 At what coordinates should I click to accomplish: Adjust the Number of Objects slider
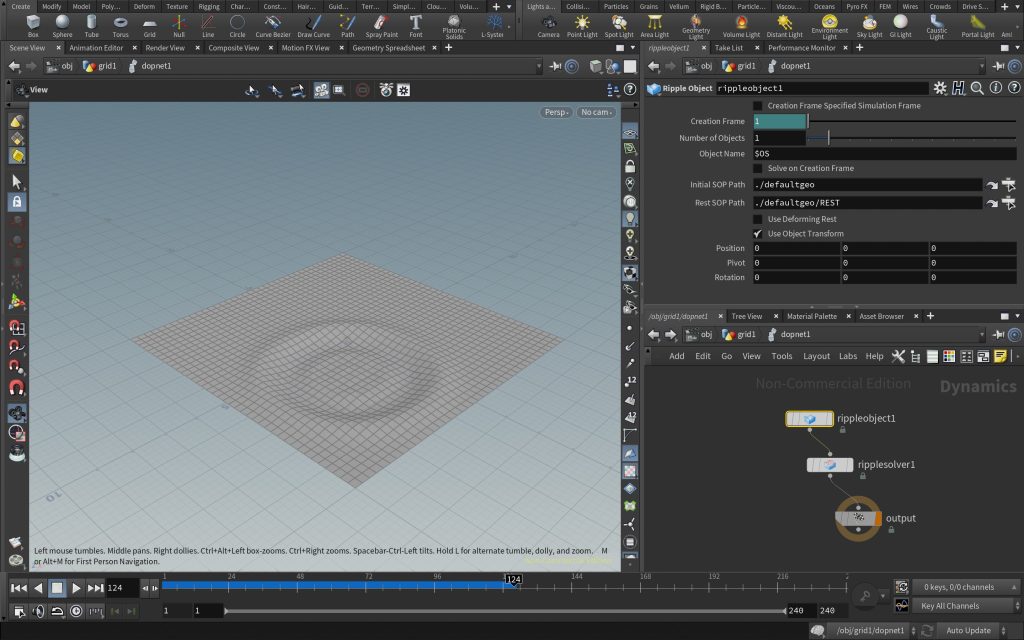[x=912, y=138]
